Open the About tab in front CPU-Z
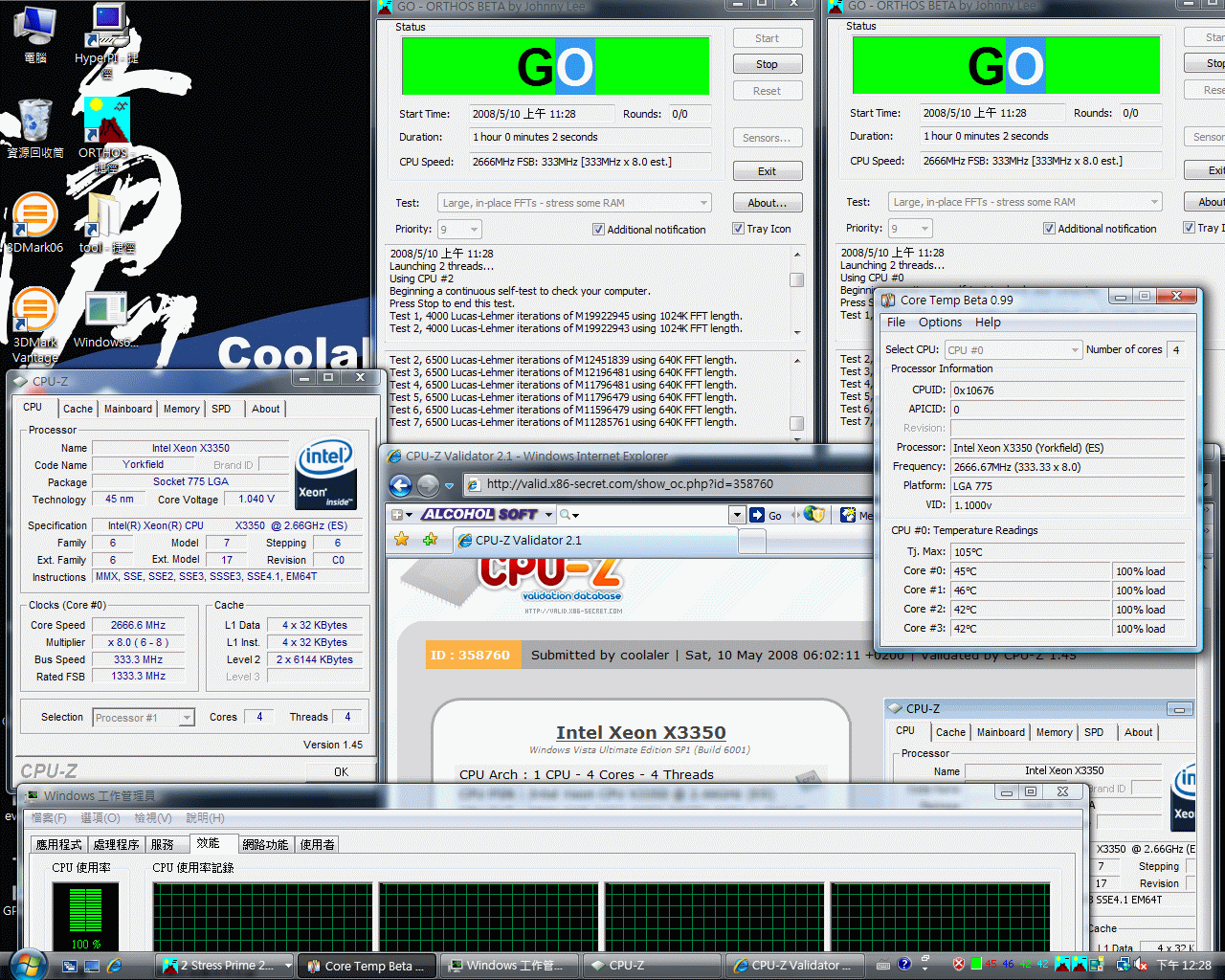The image size is (1225, 980). click(x=266, y=409)
